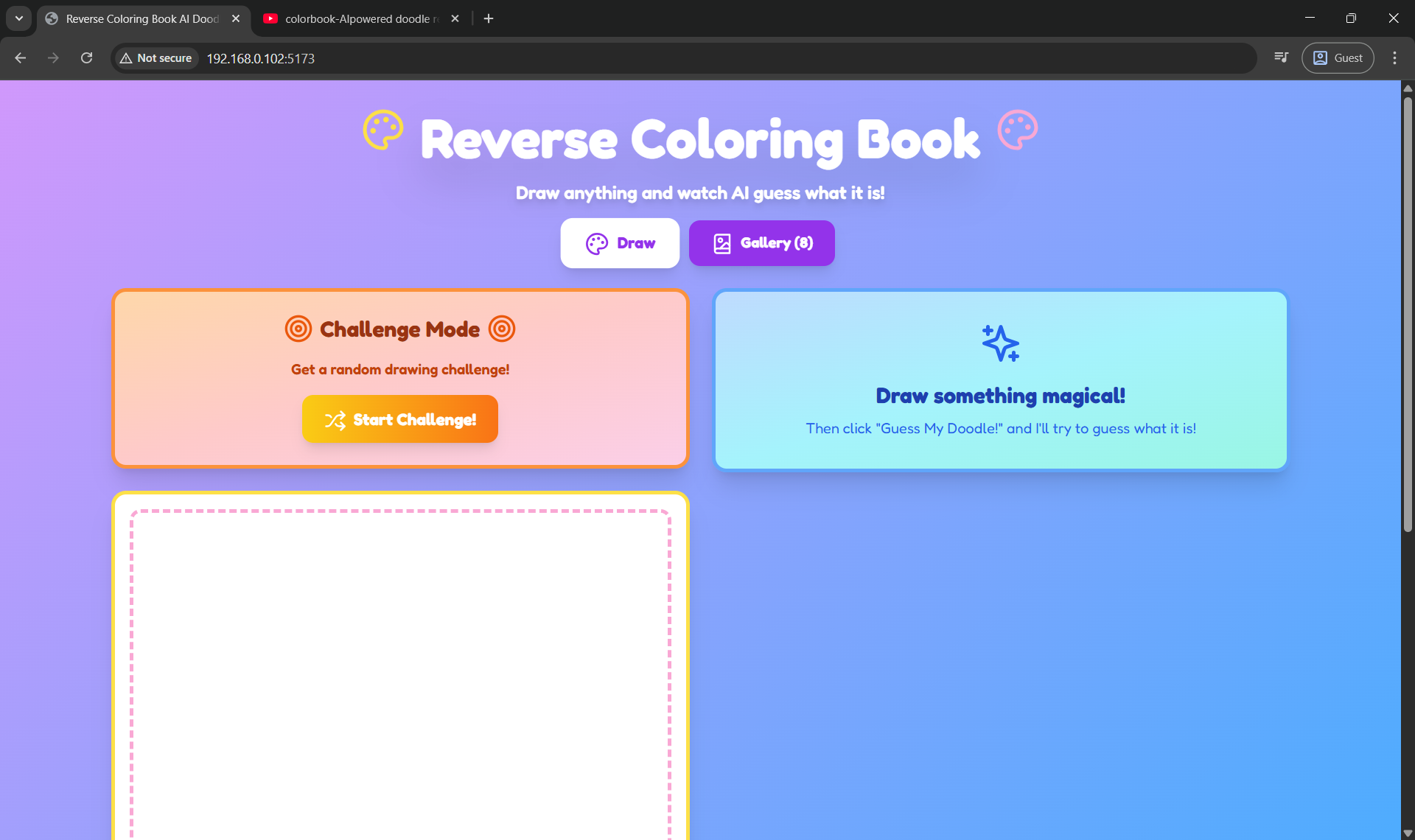Expand the tab search dropdown arrow
1415x840 pixels.
point(19,18)
